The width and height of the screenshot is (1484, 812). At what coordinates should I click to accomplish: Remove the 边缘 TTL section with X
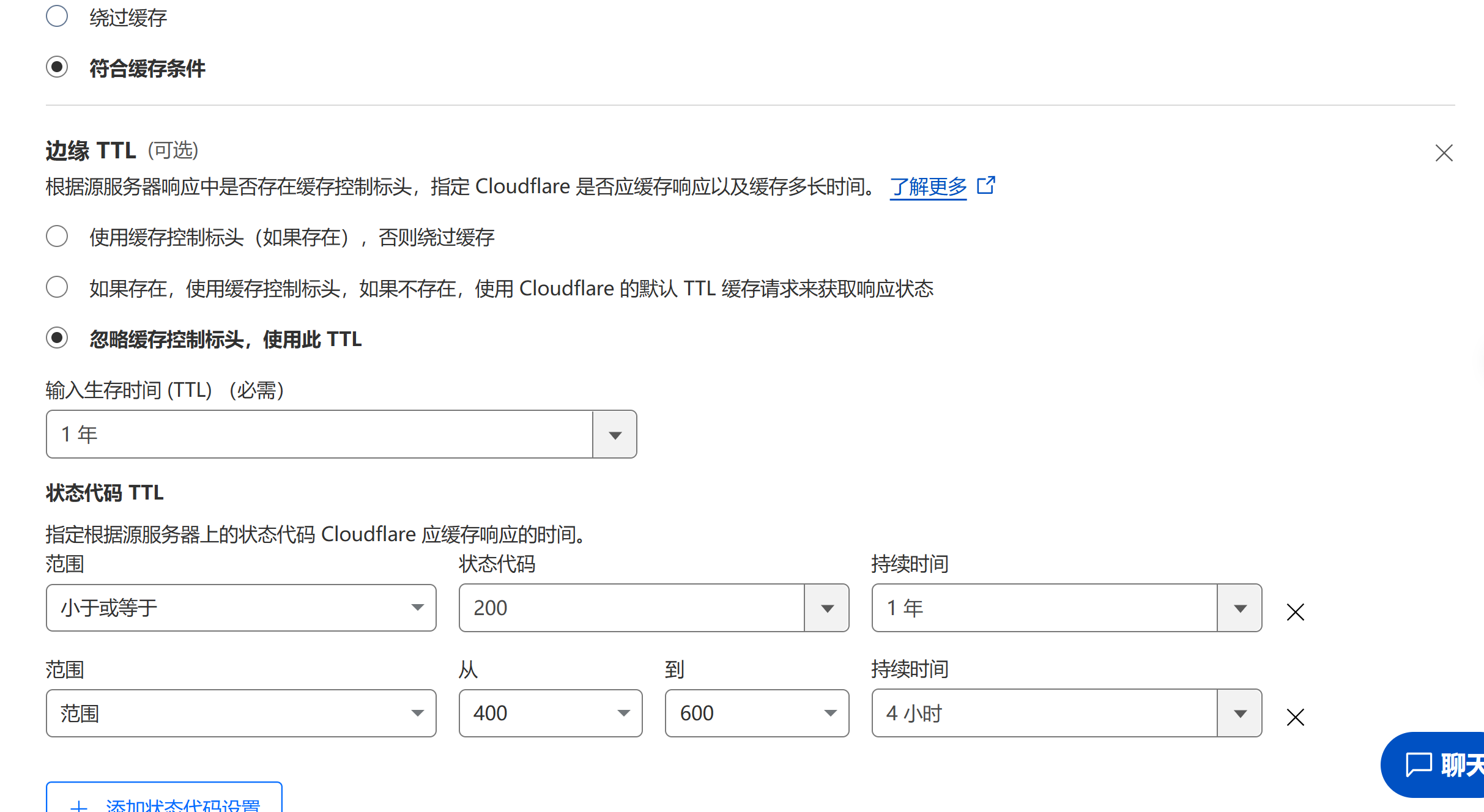(1444, 153)
